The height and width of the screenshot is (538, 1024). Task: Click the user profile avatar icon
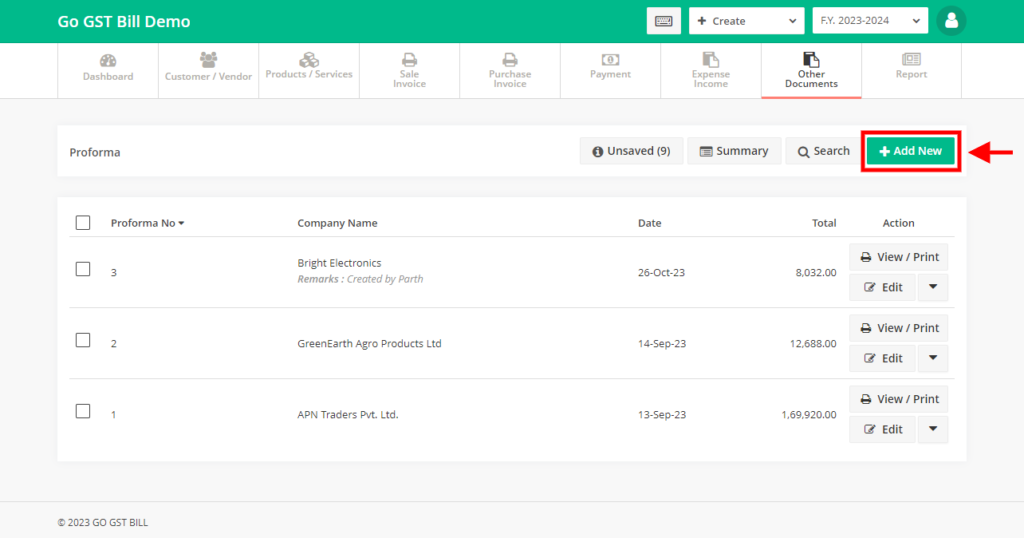(x=951, y=21)
